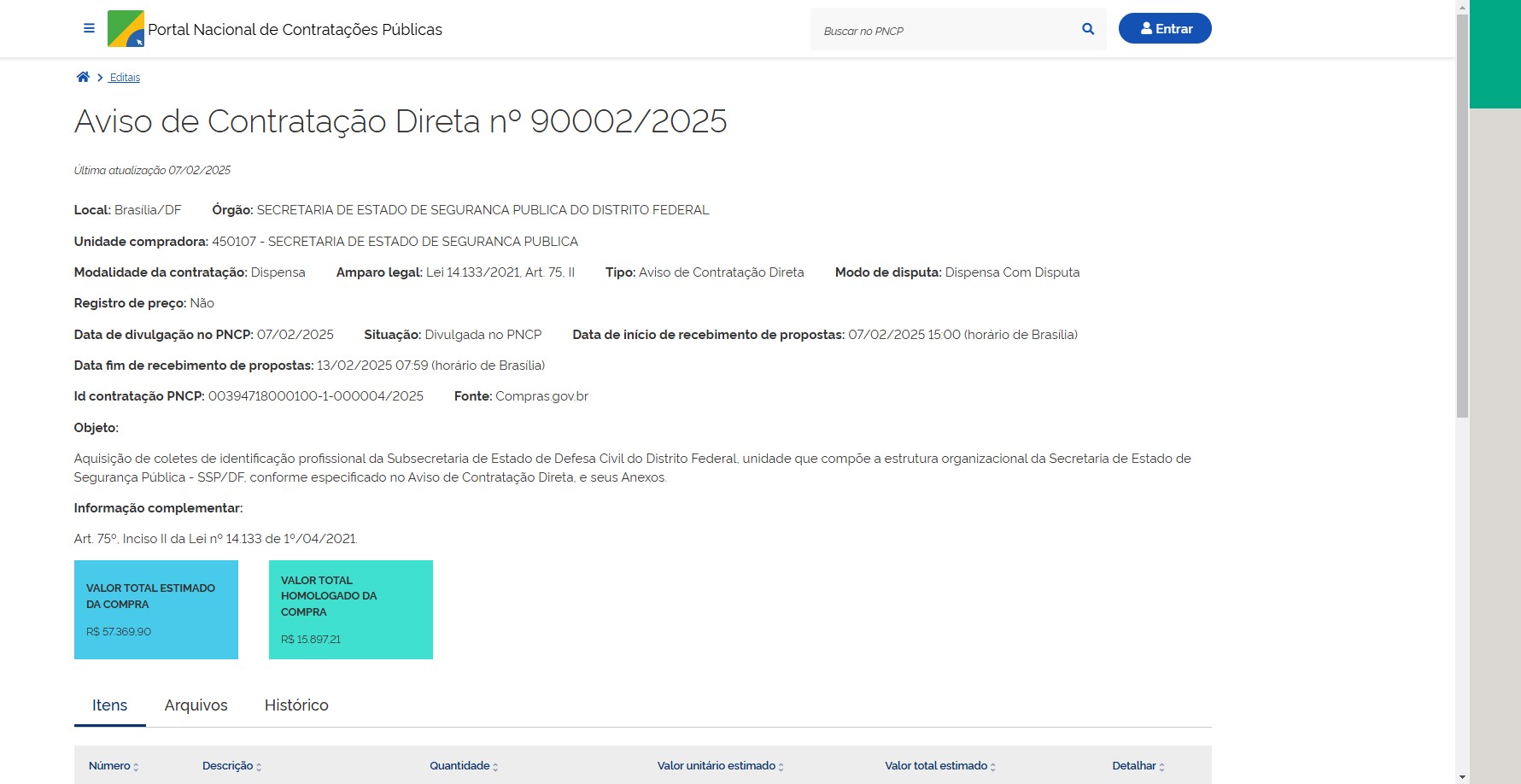
Task: Switch to the Arquivos tab
Action: pos(196,705)
